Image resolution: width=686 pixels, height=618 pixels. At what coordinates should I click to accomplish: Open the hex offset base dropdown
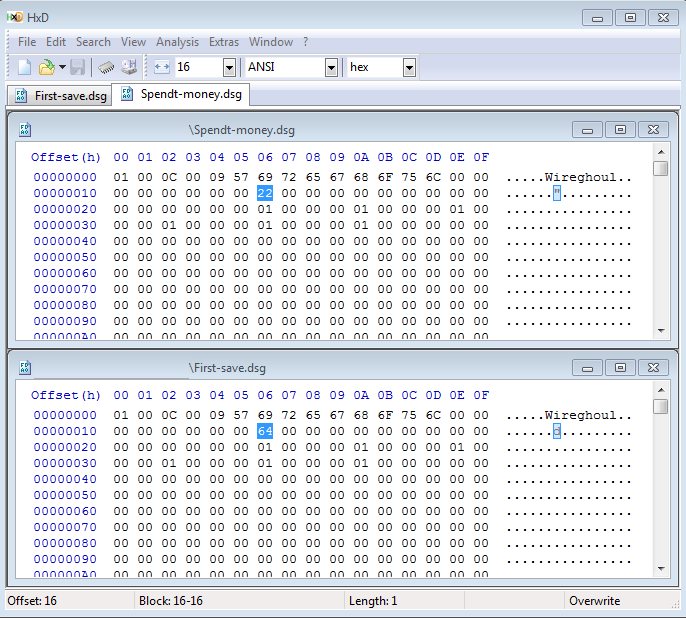click(x=409, y=67)
